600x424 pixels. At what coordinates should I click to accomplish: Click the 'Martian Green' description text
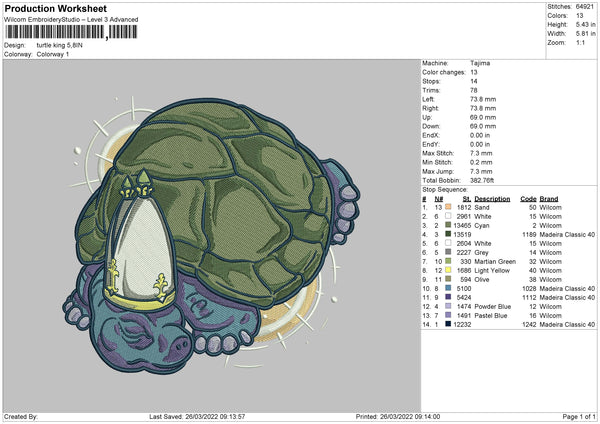pos(495,261)
